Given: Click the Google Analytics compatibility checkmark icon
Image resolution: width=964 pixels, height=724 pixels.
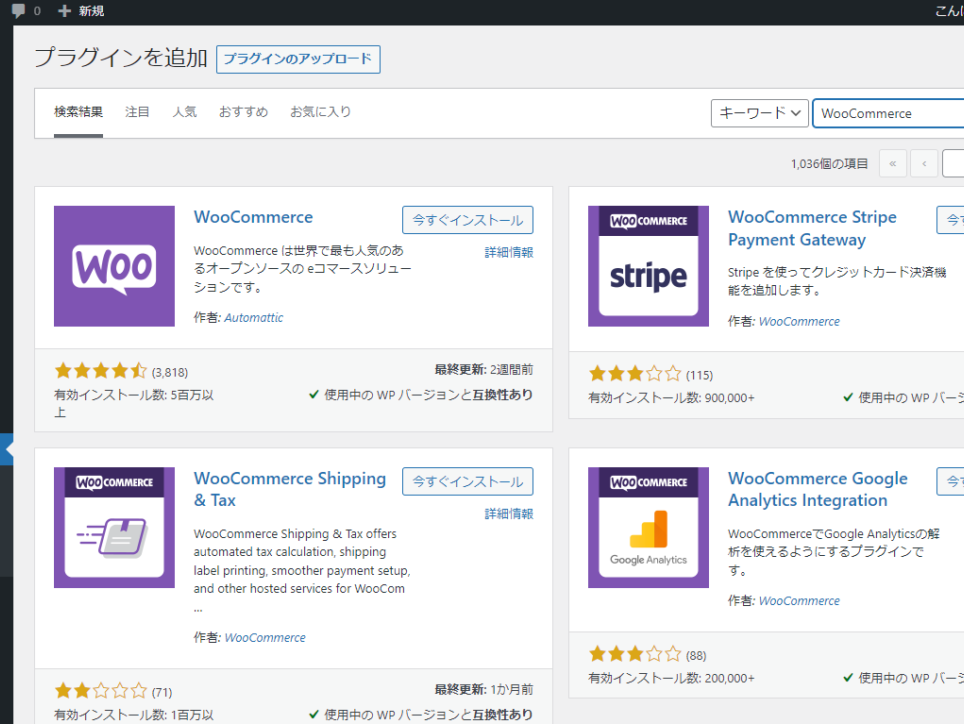Looking at the screenshot, I should tap(848, 678).
